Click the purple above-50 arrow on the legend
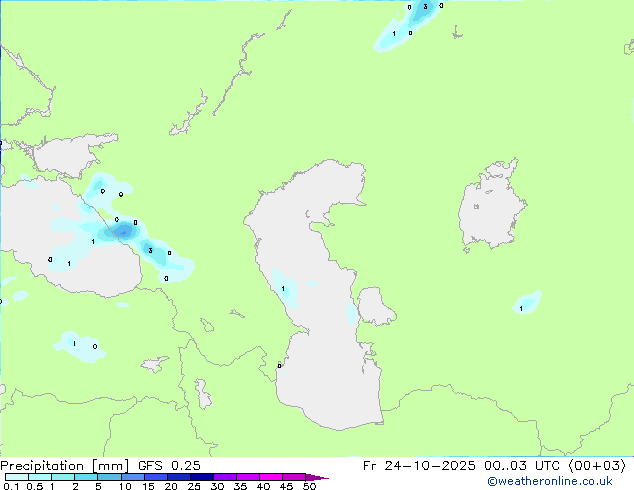Image resolution: width=634 pixels, height=490 pixels. pos(317,477)
